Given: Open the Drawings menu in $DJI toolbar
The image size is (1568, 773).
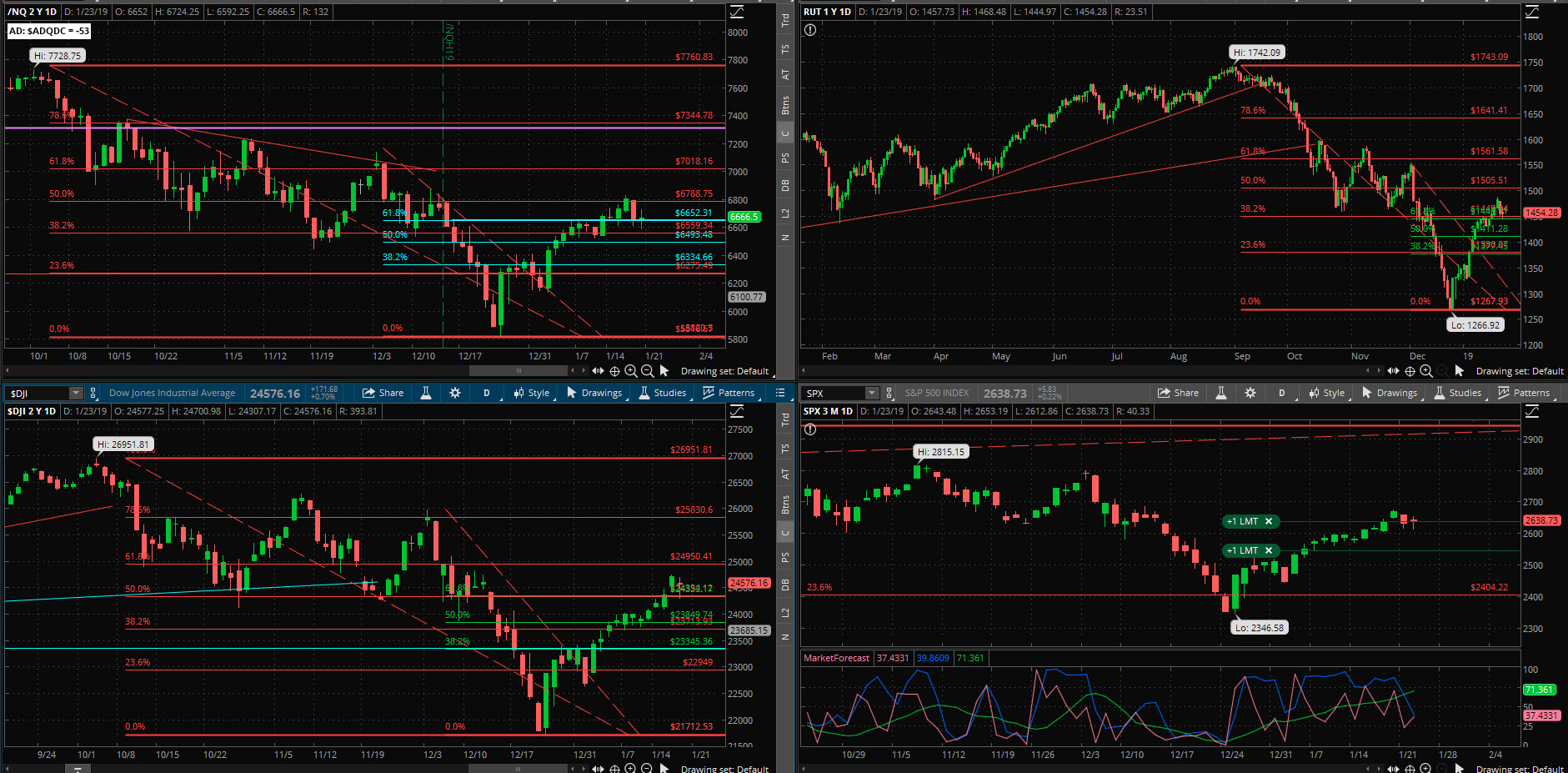Looking at the screenshot, I should point(594,393).
